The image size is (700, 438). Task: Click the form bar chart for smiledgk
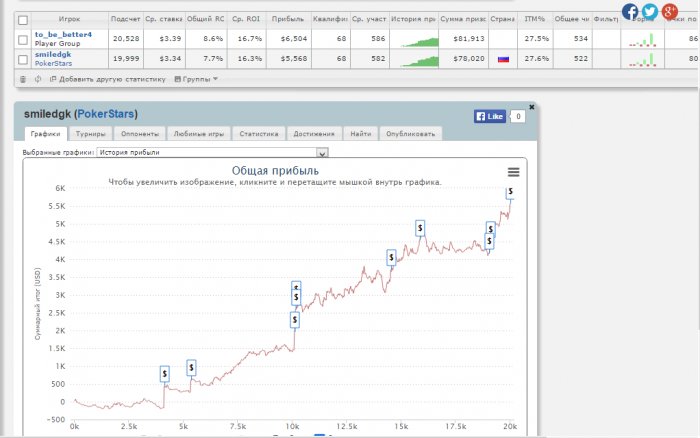[x=643, y=60]
